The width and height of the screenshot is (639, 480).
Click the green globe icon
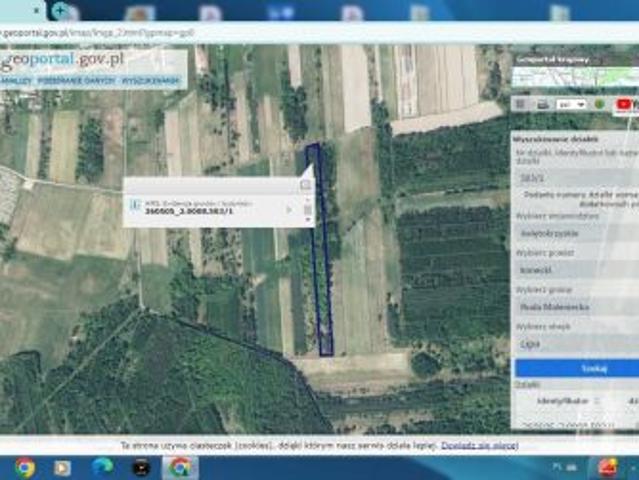click(599, 104)
